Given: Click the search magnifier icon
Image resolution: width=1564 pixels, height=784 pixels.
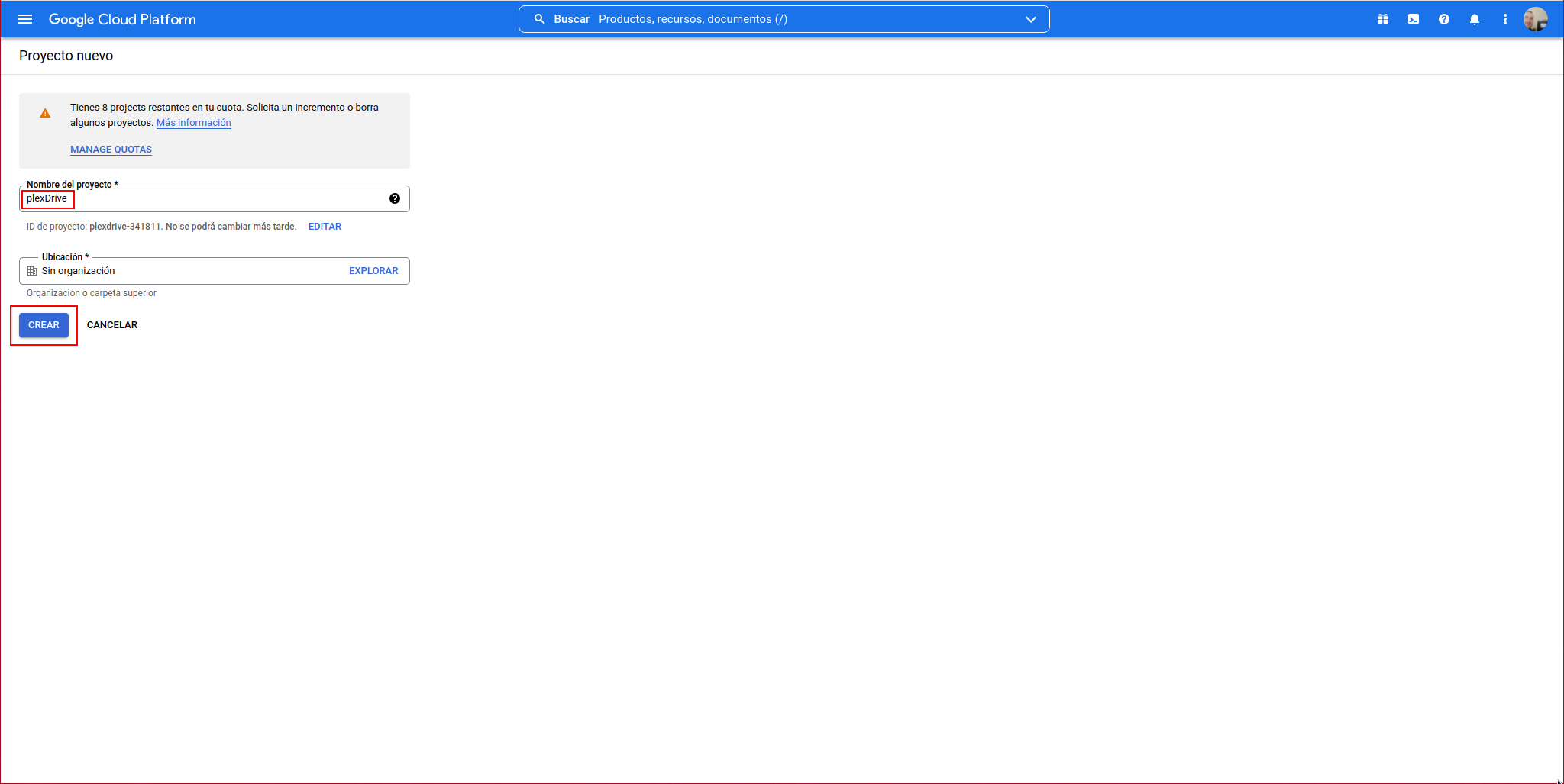Looking at the screenshot, I should point(539,19).
